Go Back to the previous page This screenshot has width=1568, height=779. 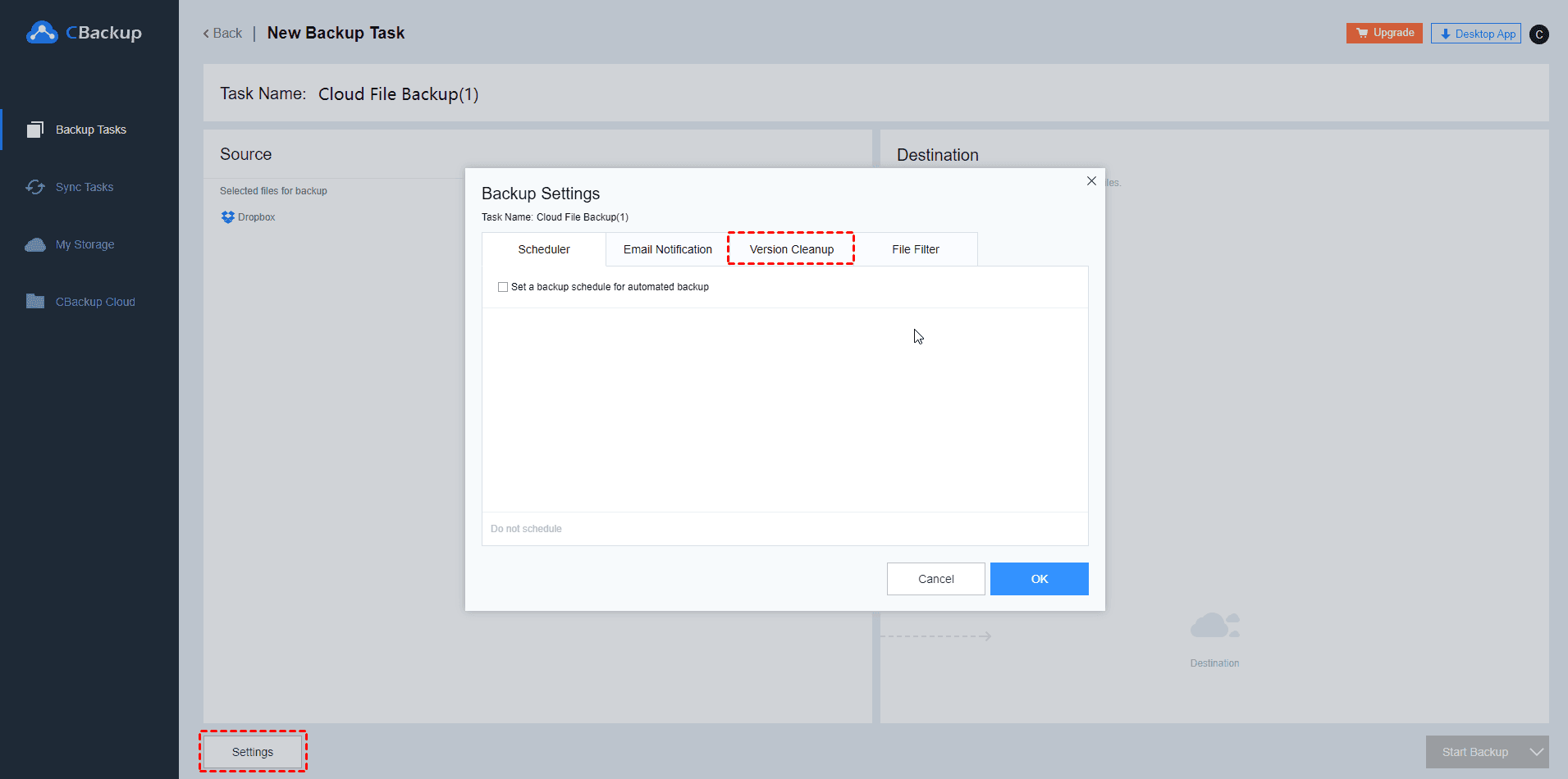click(x=221, y=33)
